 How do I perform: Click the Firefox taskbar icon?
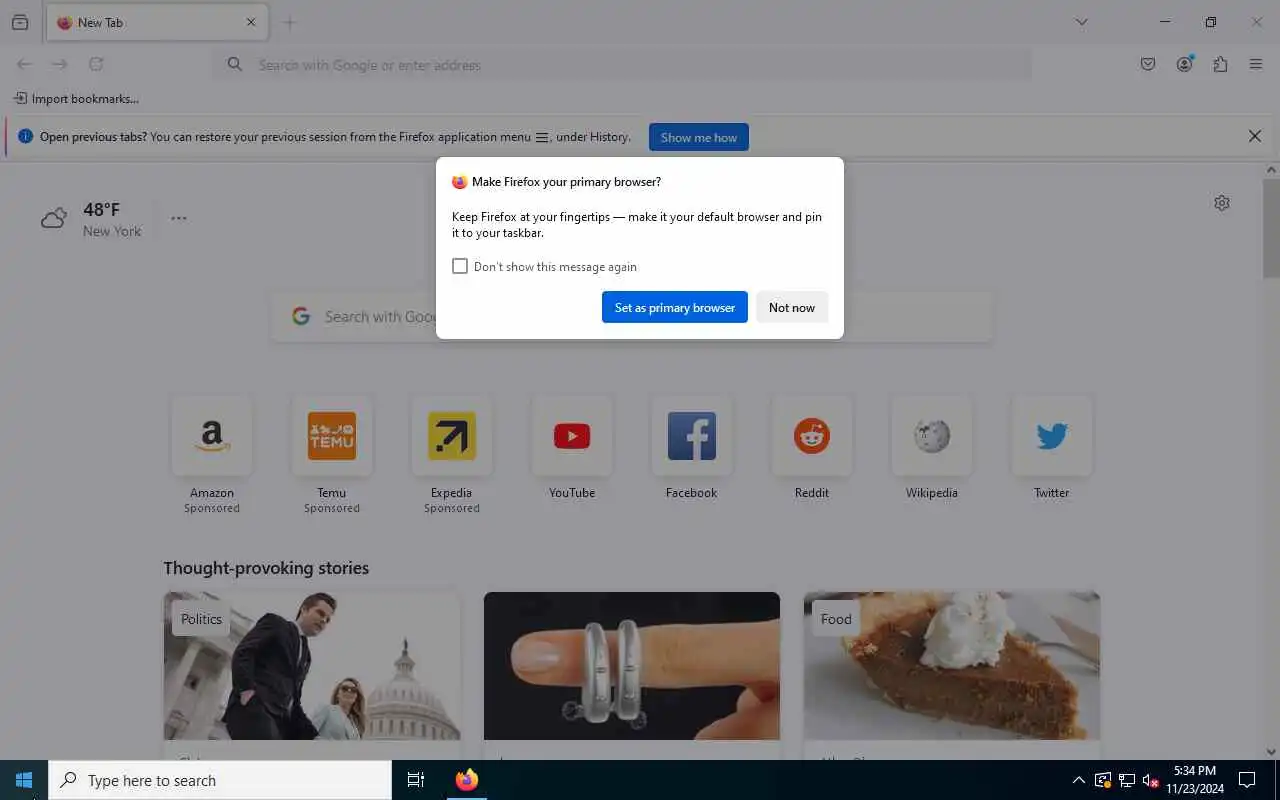click(467, 780)
